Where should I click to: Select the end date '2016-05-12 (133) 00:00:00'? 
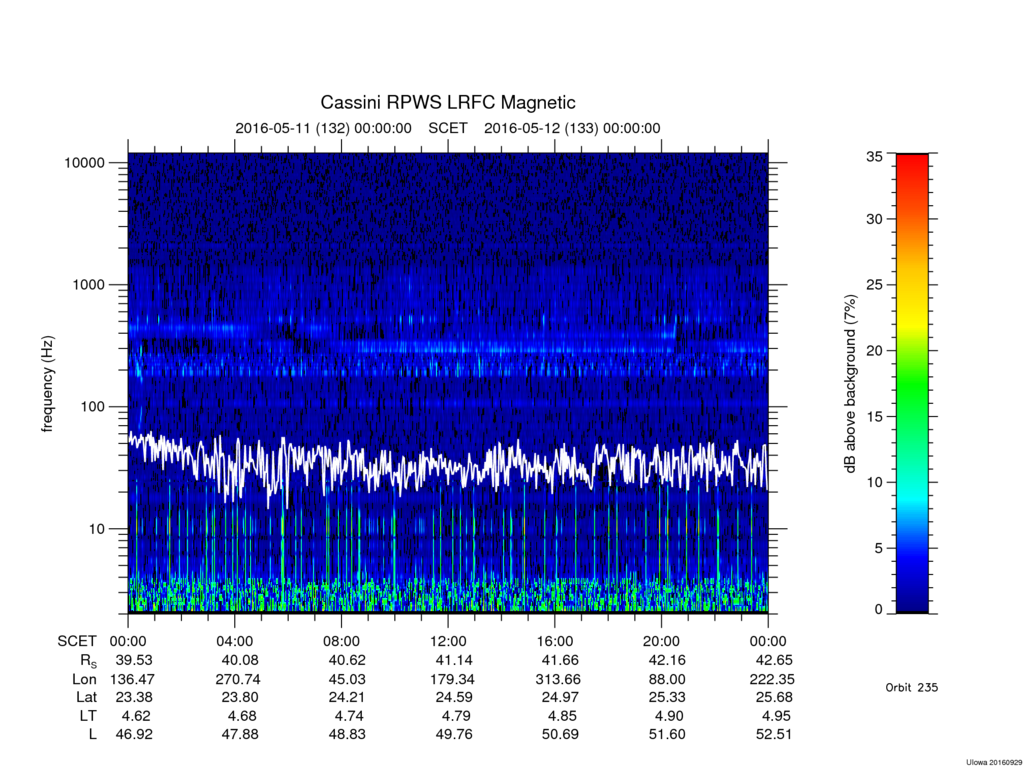[x=572, y=128]
